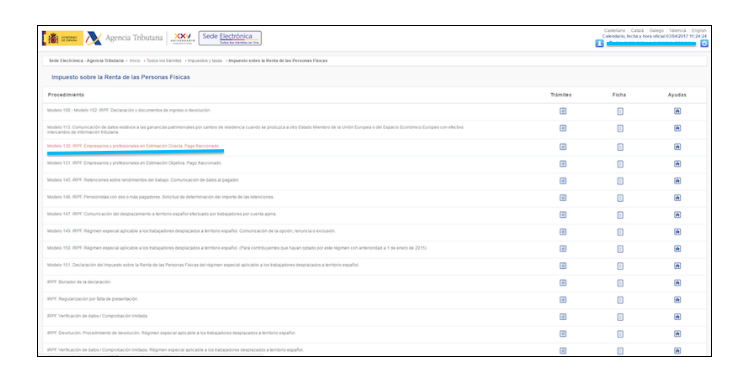Click the Agencia Tributaria logo

coord(125,38)
